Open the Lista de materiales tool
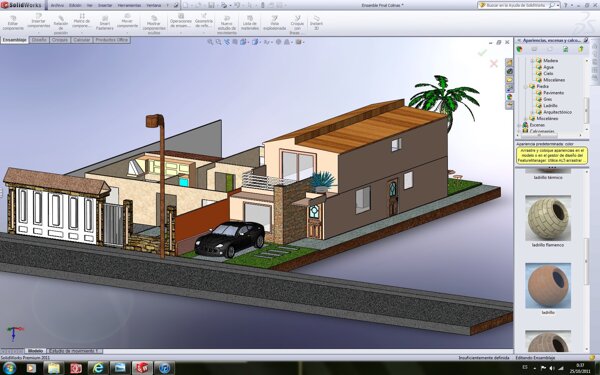 250,23
